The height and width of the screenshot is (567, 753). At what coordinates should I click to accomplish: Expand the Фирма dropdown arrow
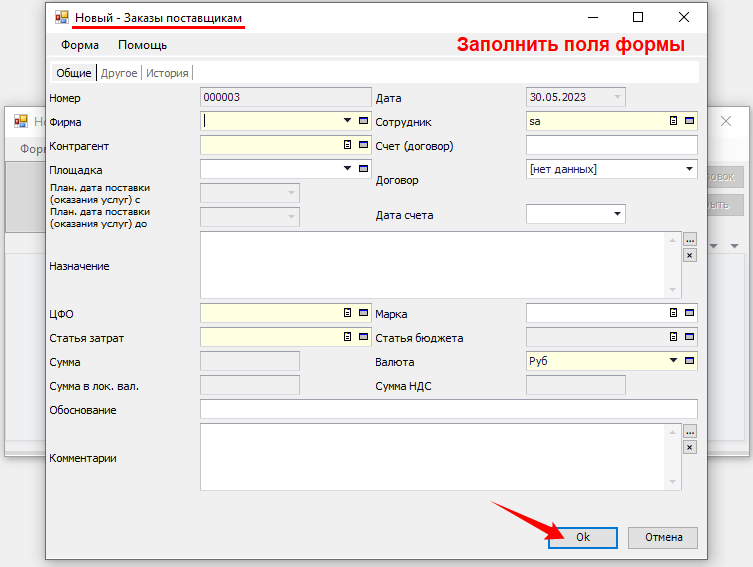tap(348, 121)
